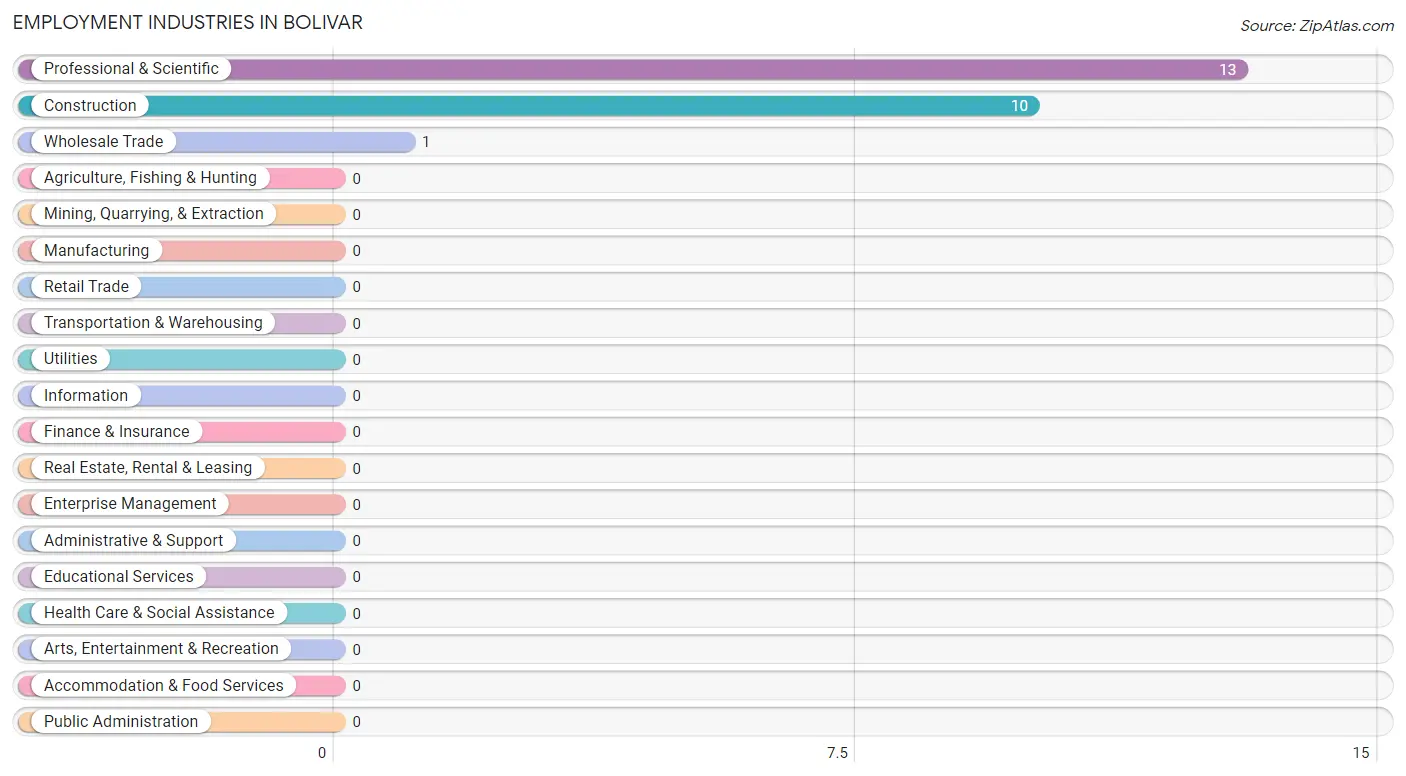The height and width of the screenshot is (776, 1406).
Task: Click Educational Services label
Action: pos(119,576)
